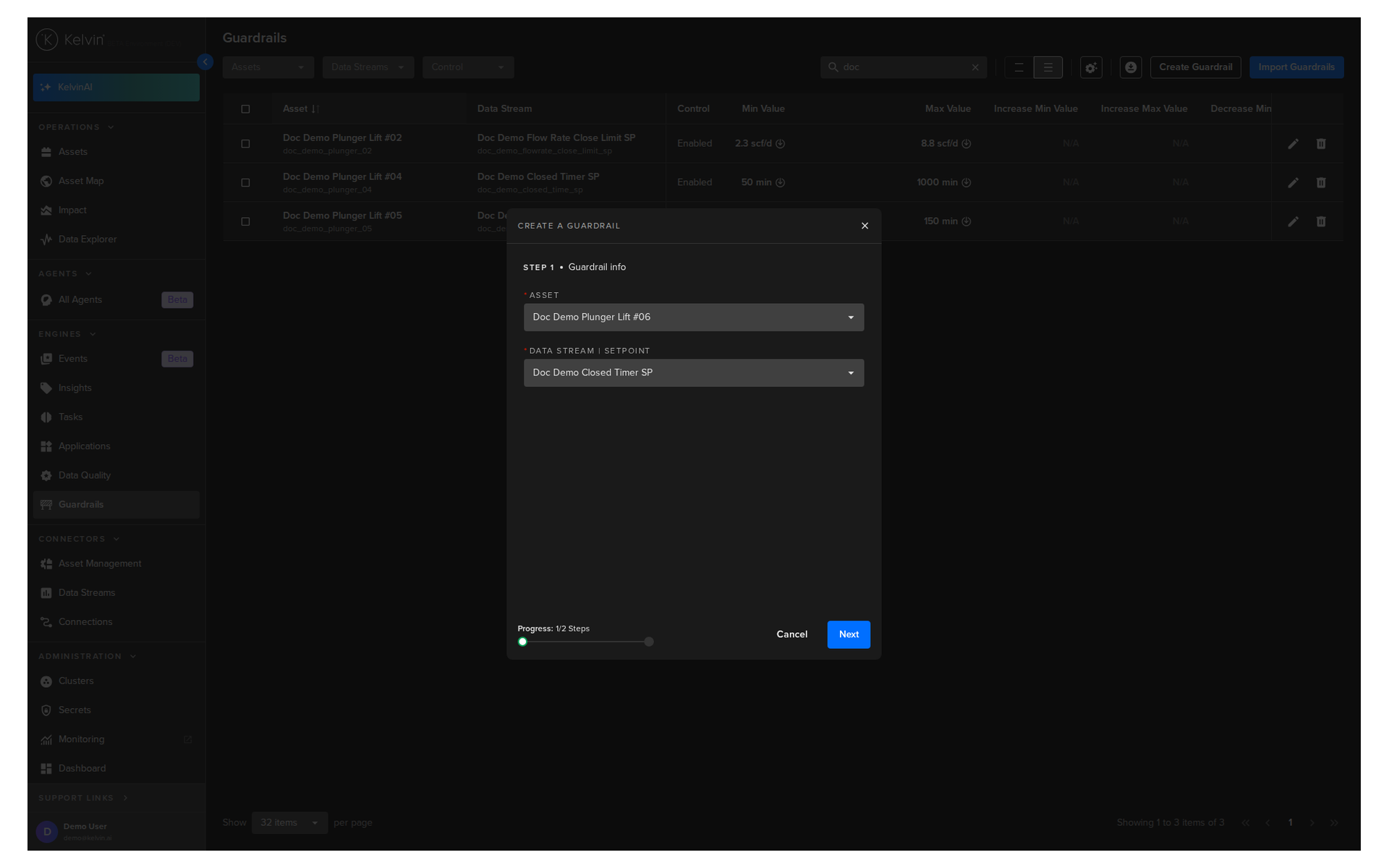Open table column settings gear

1091,67
